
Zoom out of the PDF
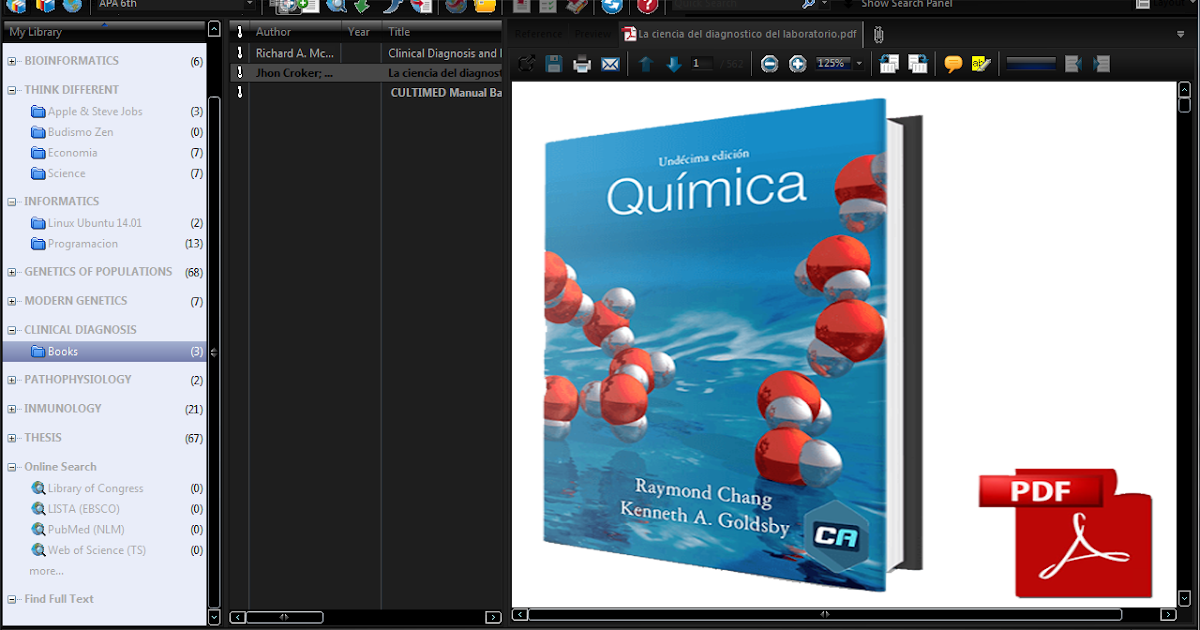click(769, 64)
